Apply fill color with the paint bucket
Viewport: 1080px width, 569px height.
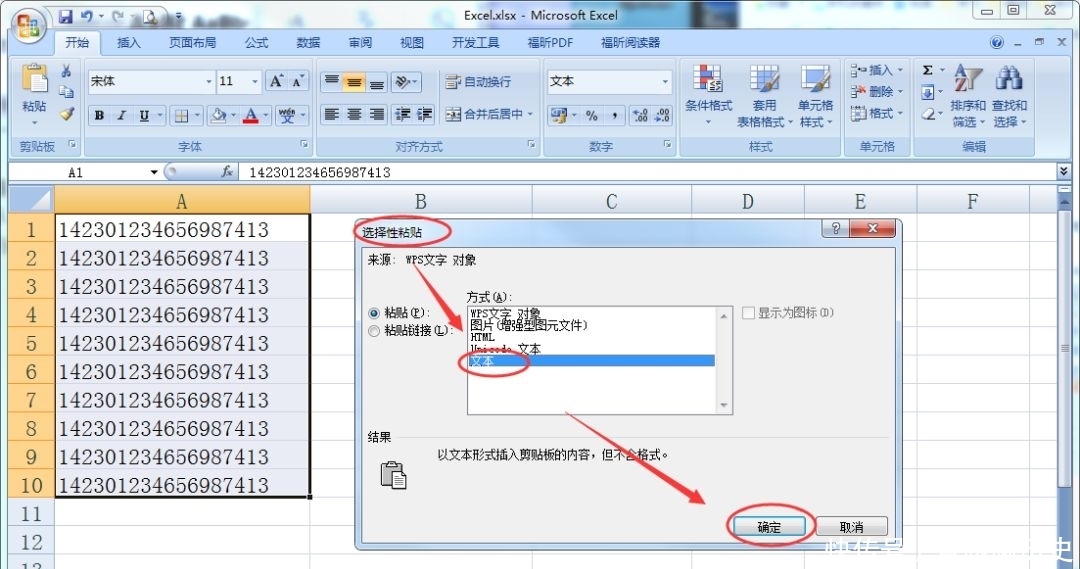point(219,115)
